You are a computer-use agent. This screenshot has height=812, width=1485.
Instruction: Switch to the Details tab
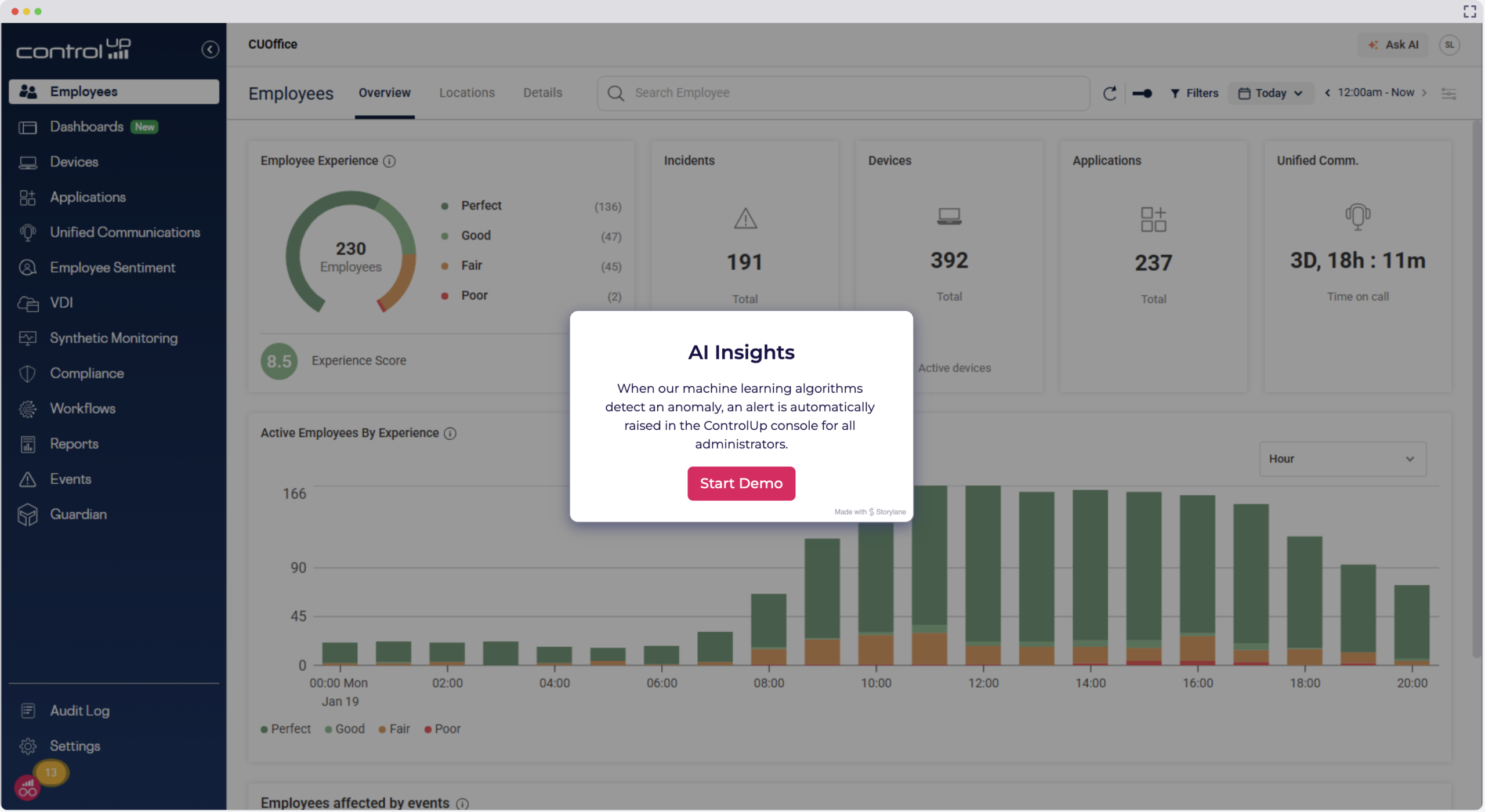(542, 93)
